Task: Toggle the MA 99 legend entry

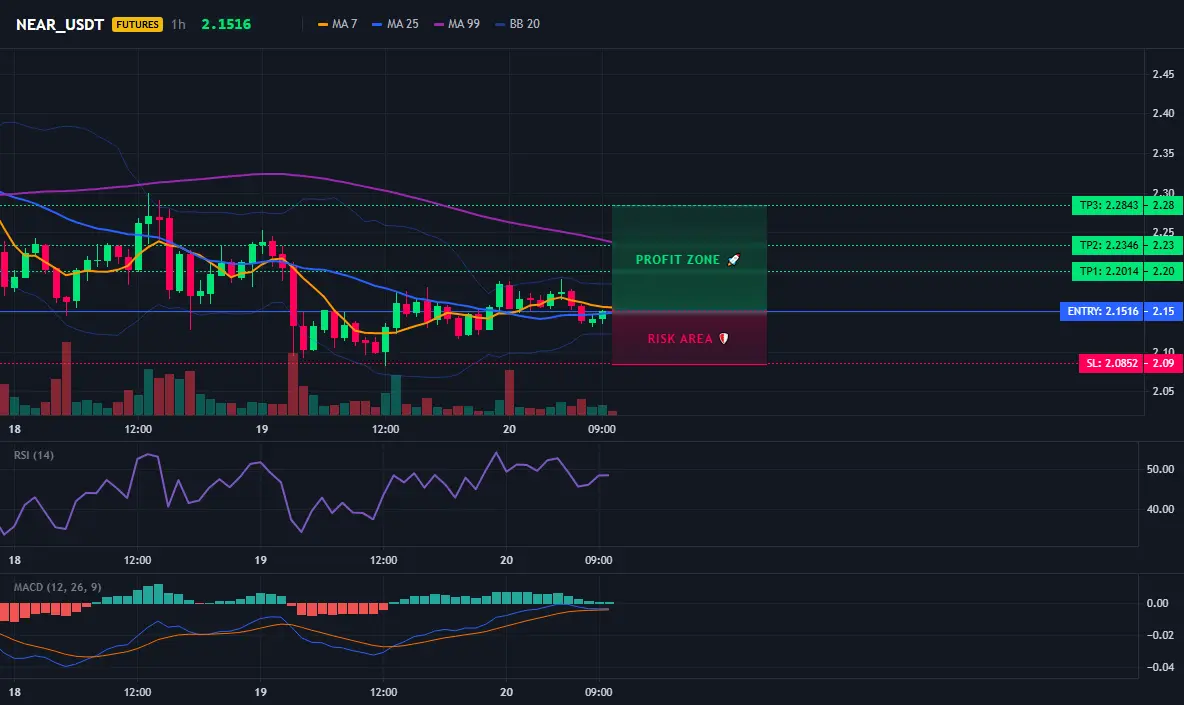Action: coord(457,24)
